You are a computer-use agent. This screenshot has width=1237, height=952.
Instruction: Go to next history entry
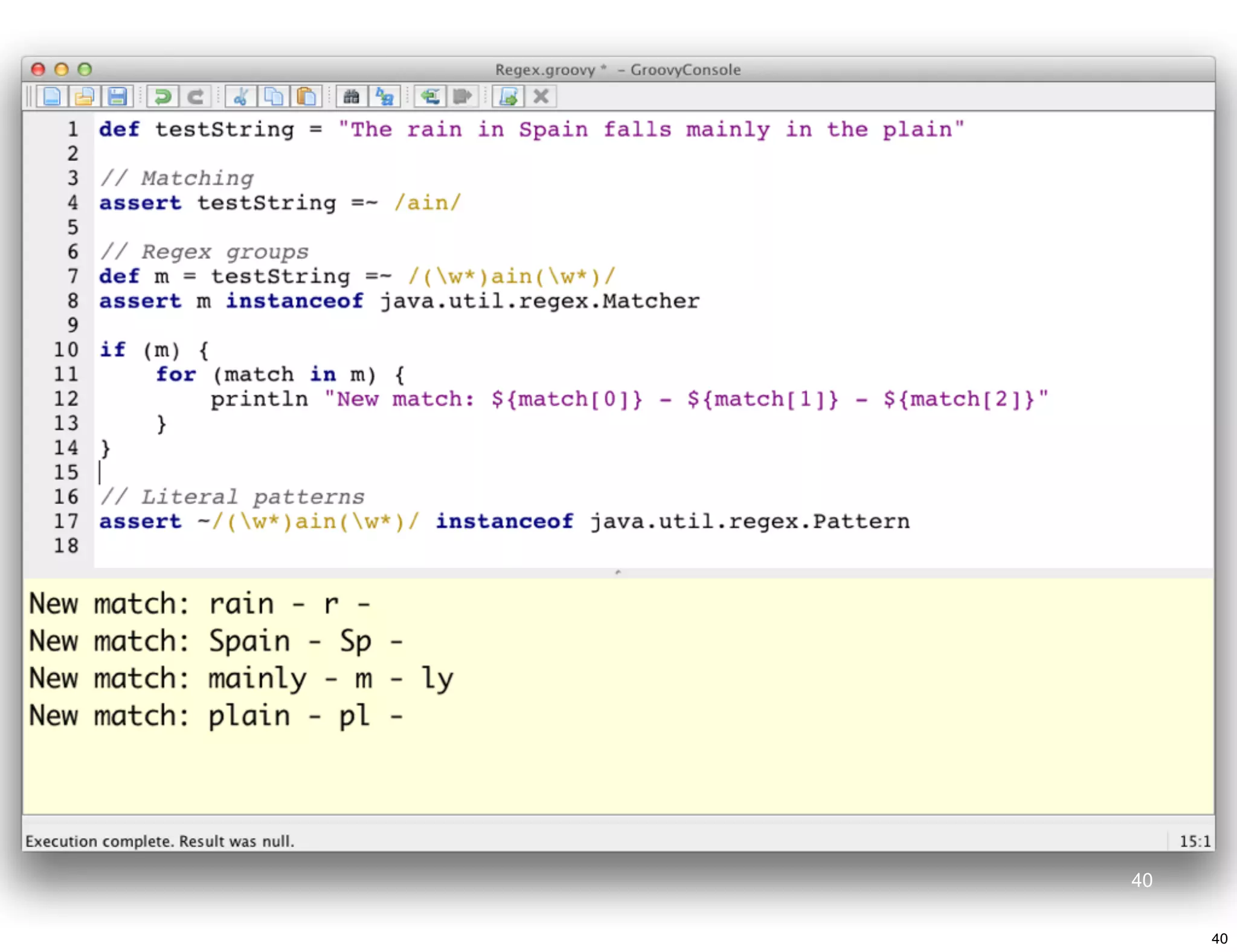click(x=463, y=97)
